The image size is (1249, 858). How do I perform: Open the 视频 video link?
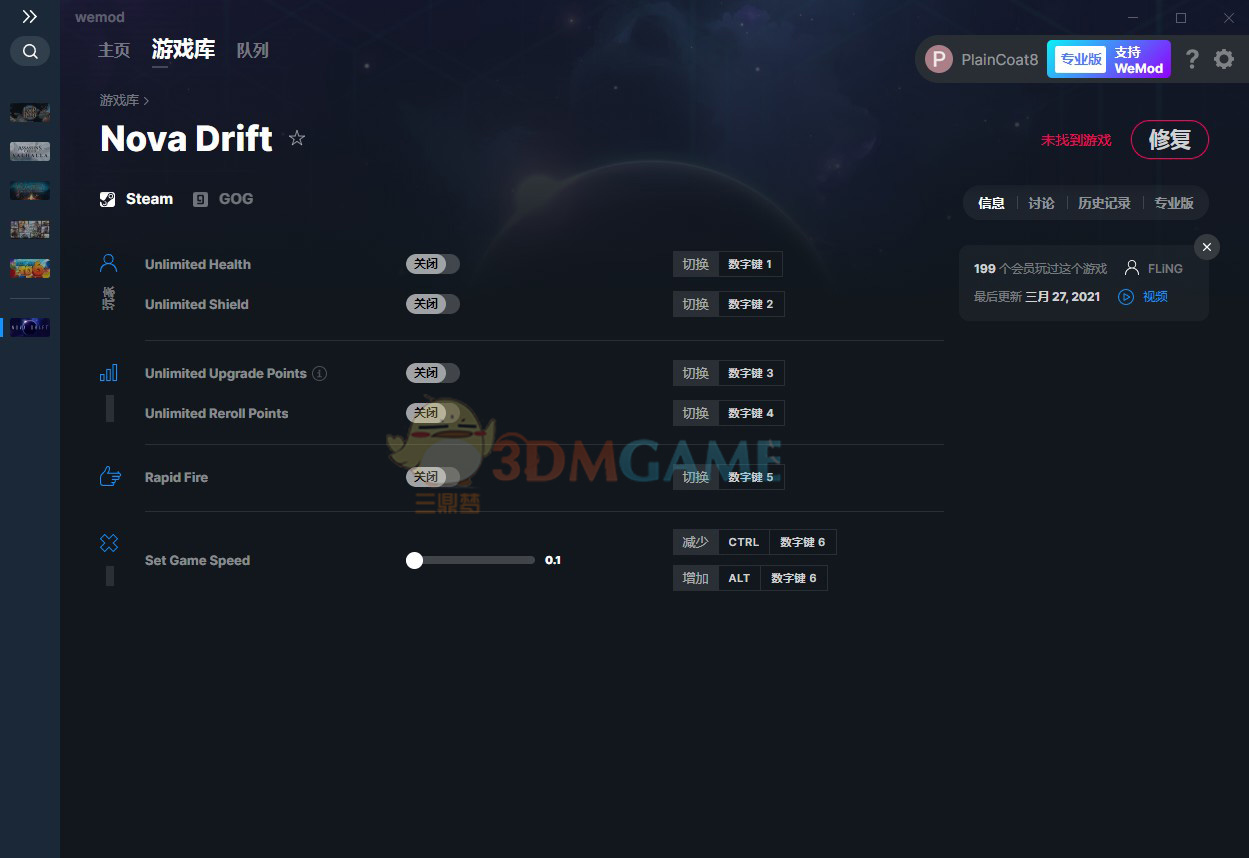[1143, 297]
